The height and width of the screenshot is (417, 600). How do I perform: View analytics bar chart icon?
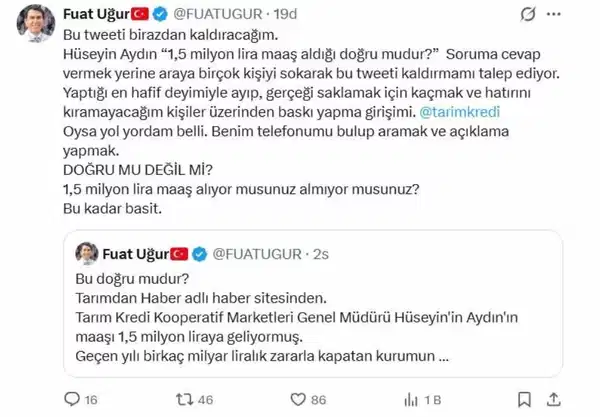tap(411, 400)
